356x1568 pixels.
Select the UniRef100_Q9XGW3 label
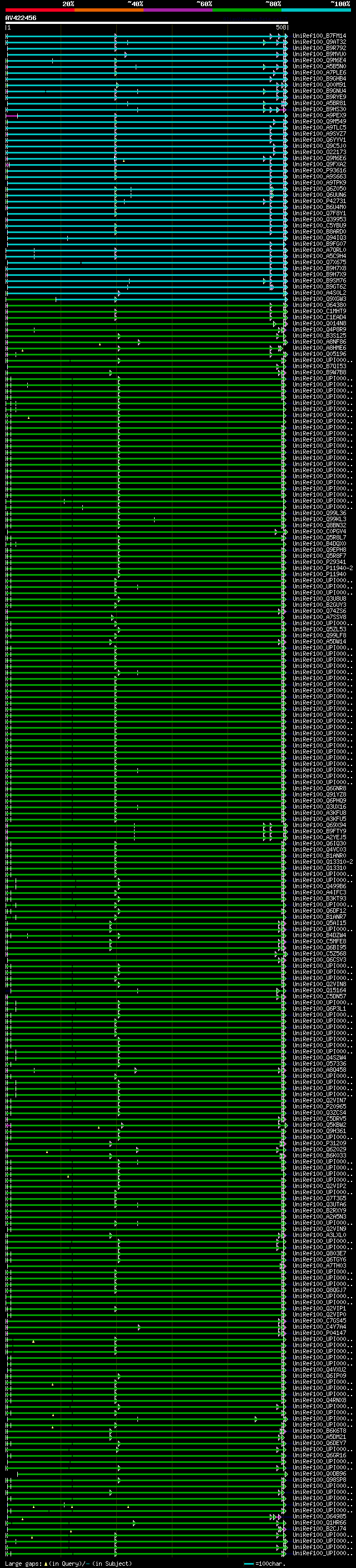[x=319, y=299]
